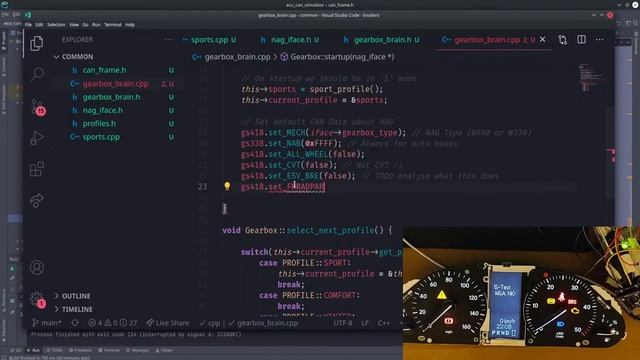Screen dimensions: 640x360
Task: Open the Run and Debug view
Action: 37,138
